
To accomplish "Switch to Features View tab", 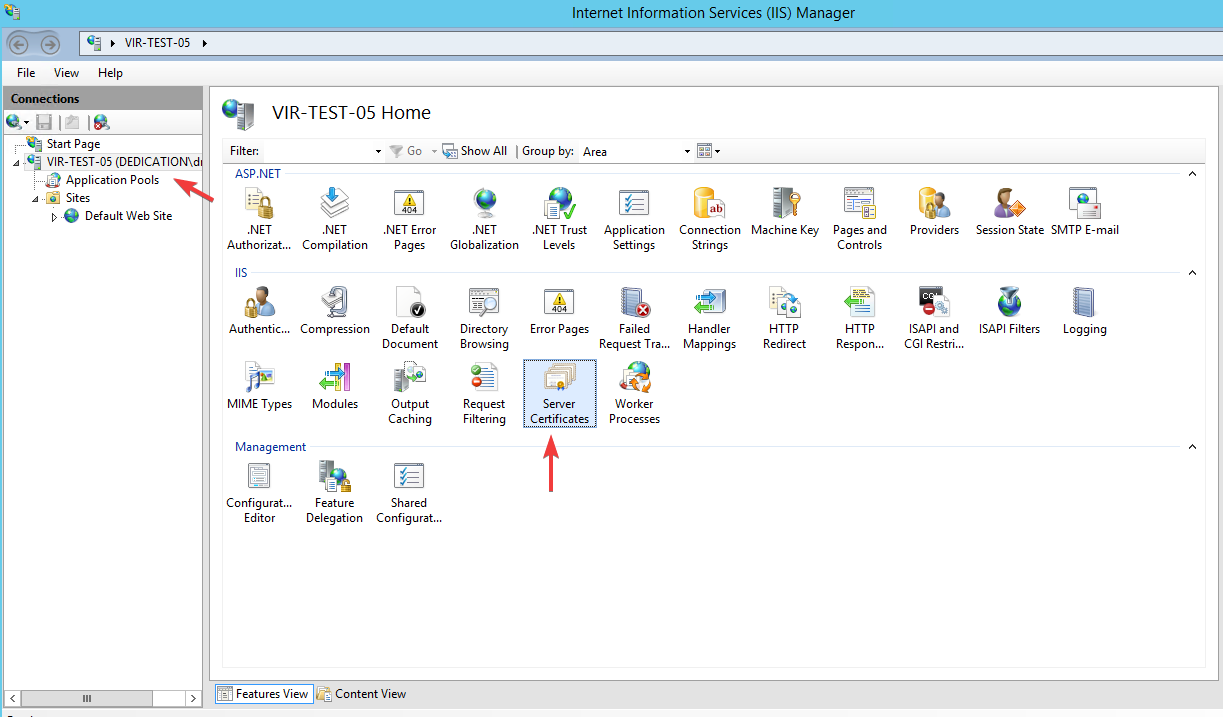I will click(x=263, y=694).
